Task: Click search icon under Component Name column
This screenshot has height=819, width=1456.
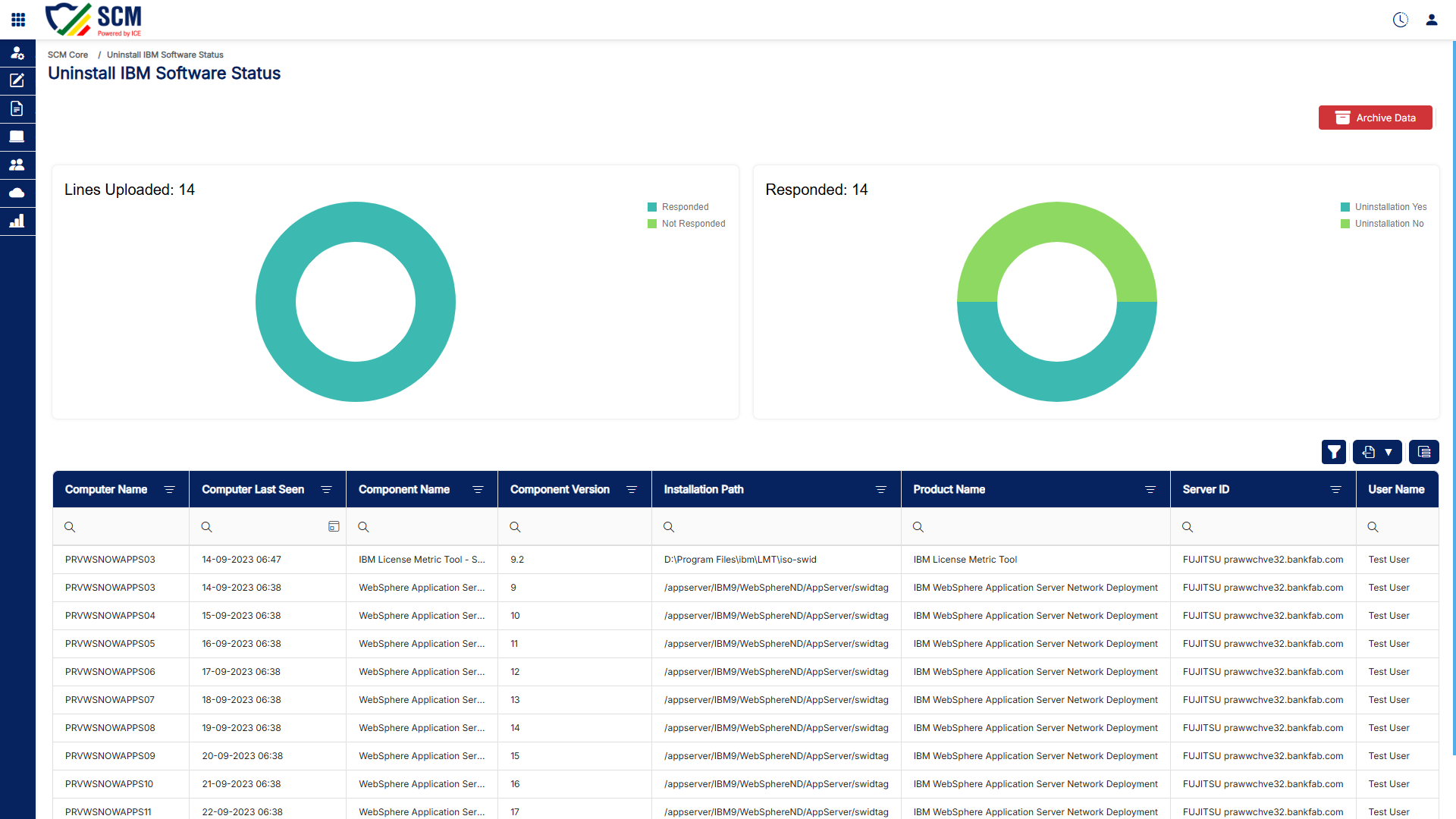Action: click(x=364, y=527)
